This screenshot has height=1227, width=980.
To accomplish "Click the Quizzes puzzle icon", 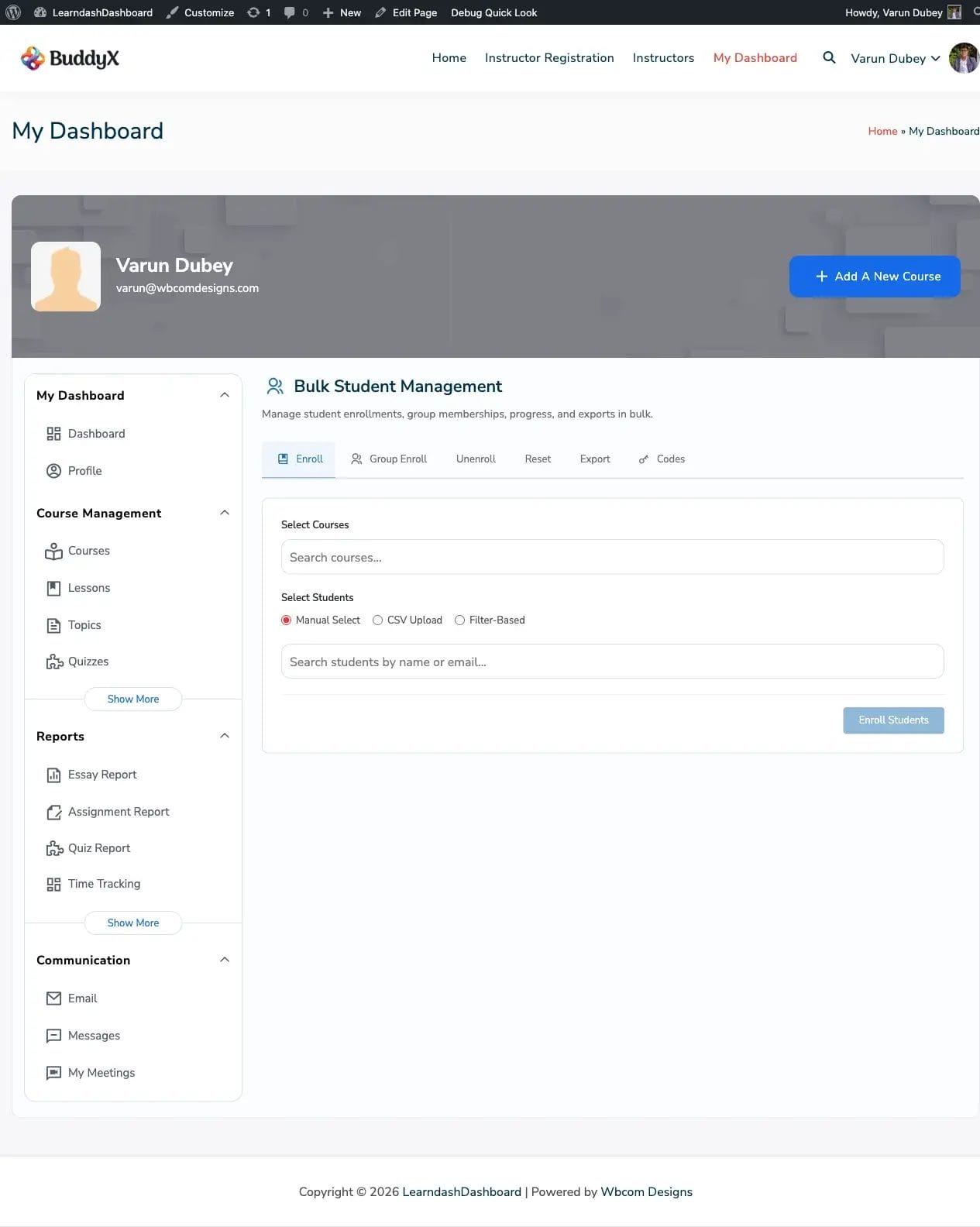I will [54, 662].
